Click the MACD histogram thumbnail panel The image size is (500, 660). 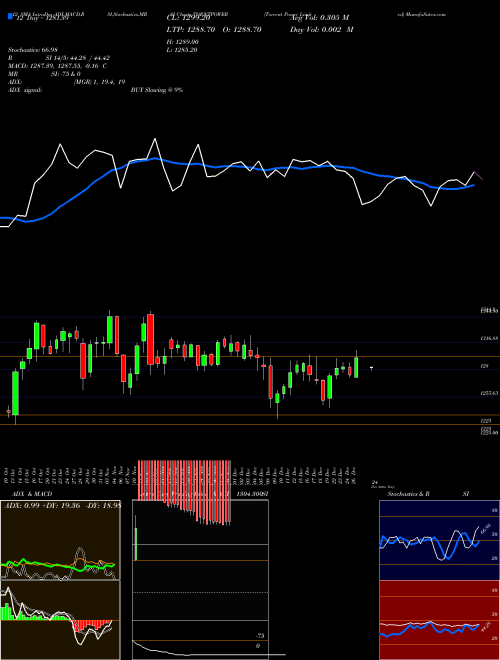[60, 620]
